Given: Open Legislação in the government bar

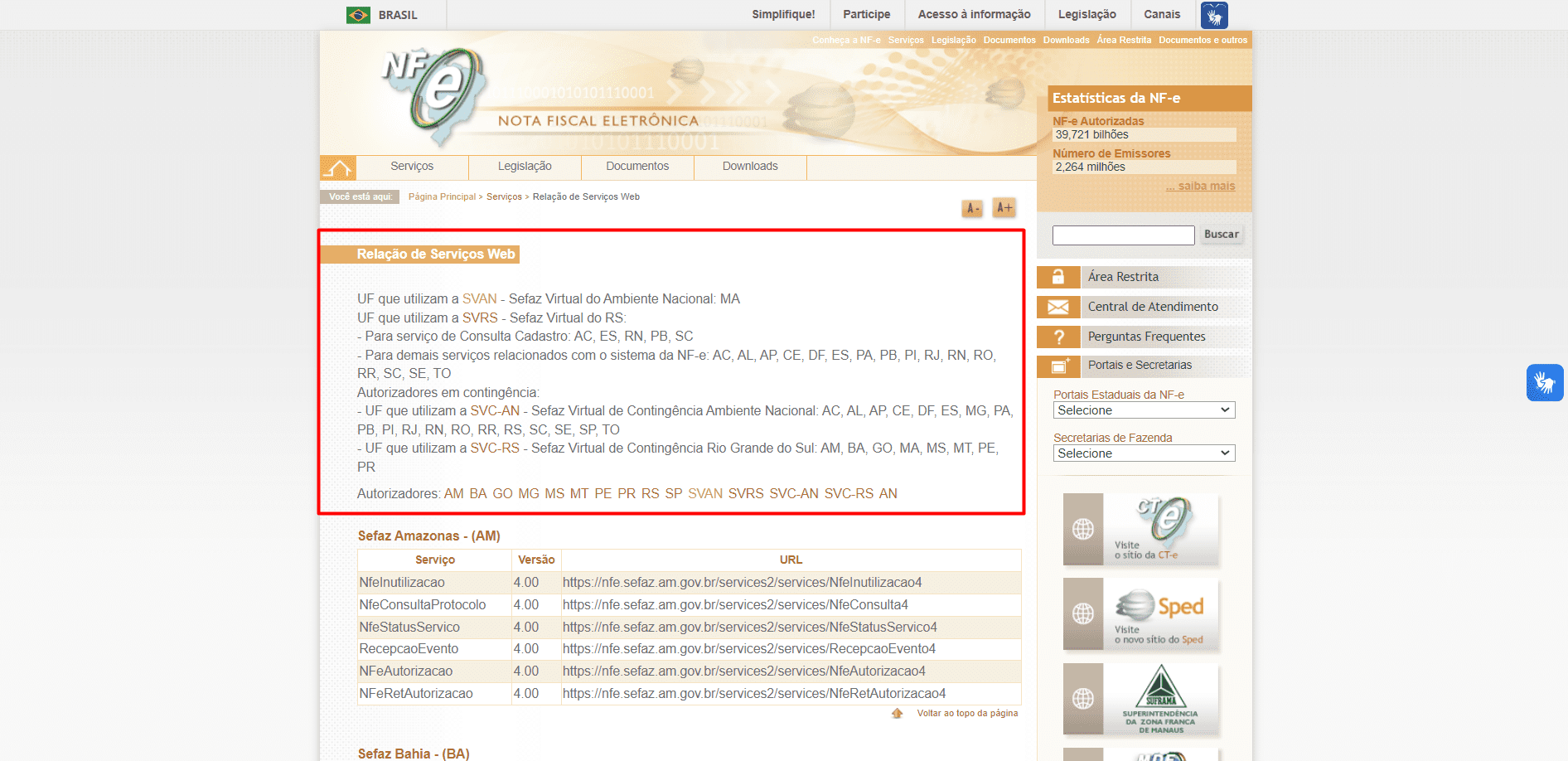Looking at the screenshot, I should [1087, 15].
